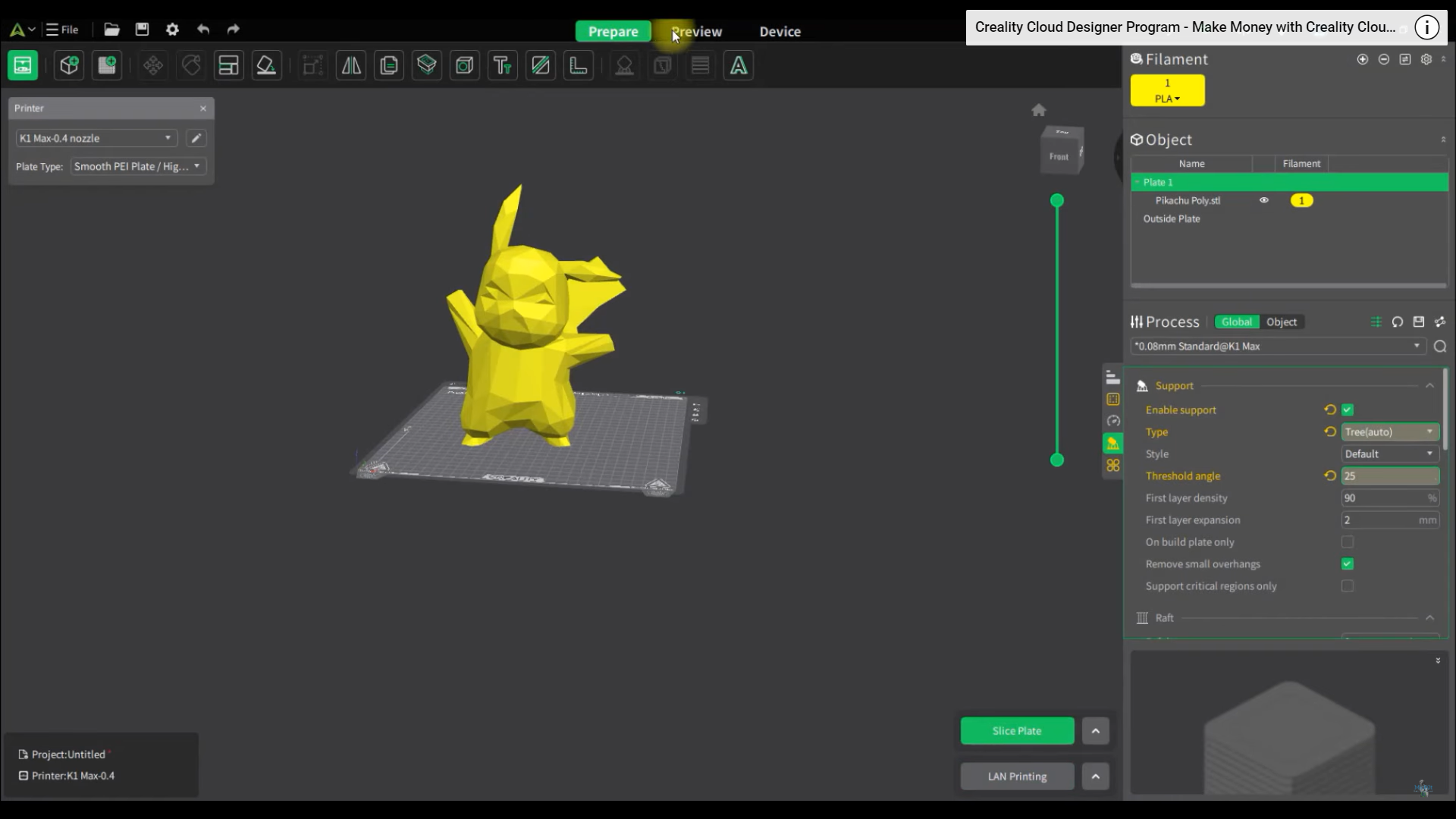Open support Style Default dropdown
1456x819 pixels.
[1390, 454]
